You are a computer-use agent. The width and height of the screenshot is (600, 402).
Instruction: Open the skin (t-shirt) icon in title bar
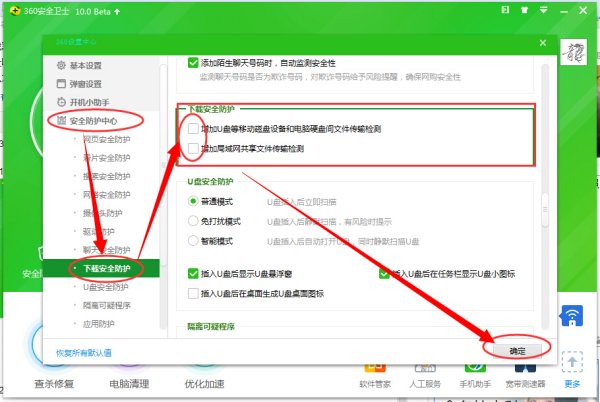[x=525, y=10]
